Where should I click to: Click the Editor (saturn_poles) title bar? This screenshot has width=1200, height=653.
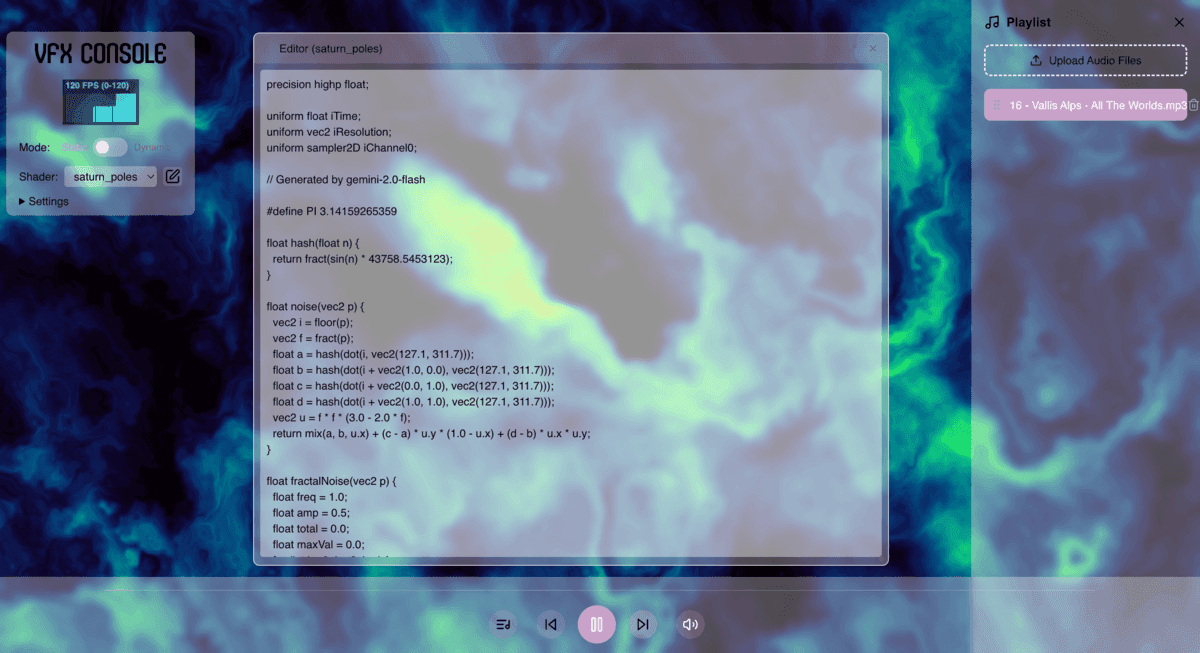pos(560,48)
